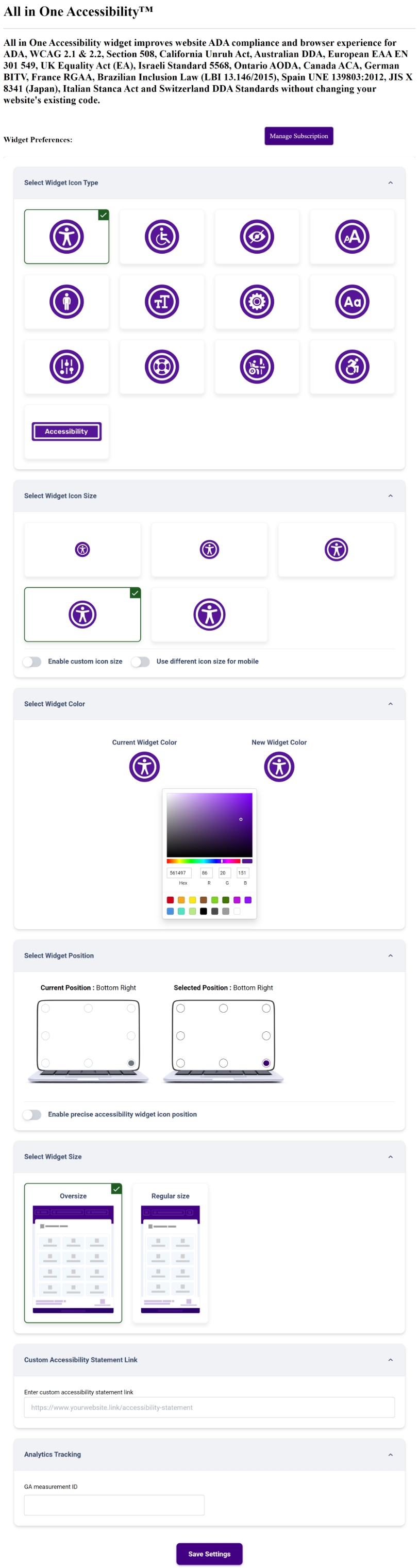Select the wheelchair widget icon type
This screenshot has width=419, height=1568.
click(x=162, y=237)
